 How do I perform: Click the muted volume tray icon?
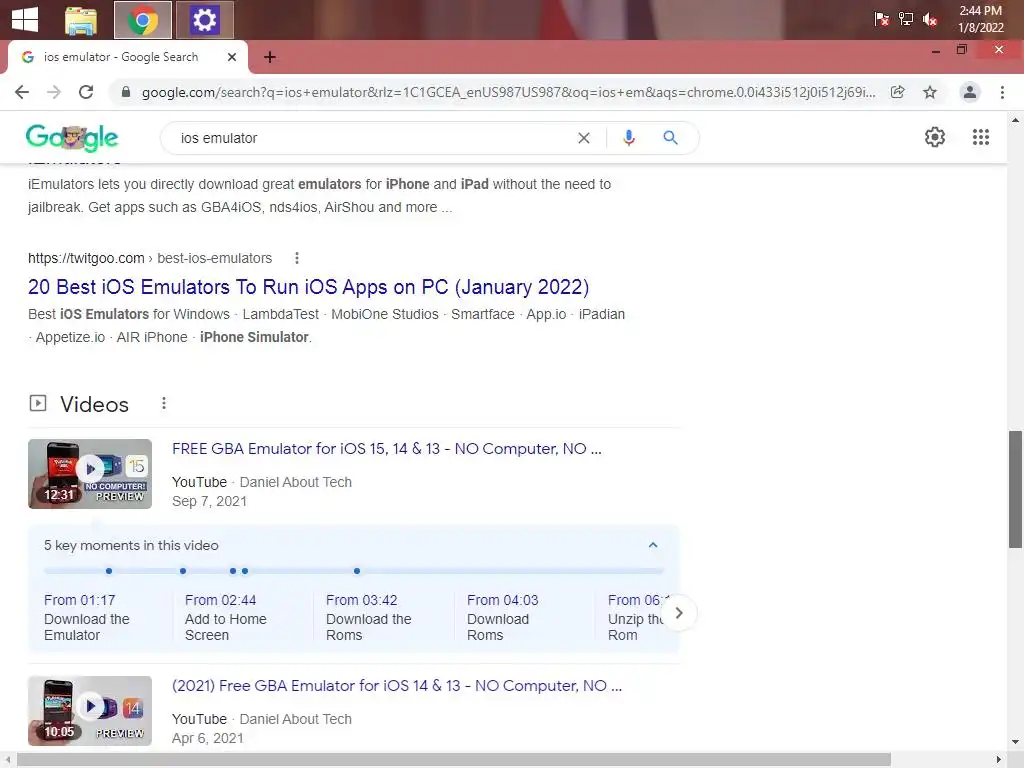tap(930, 20)
